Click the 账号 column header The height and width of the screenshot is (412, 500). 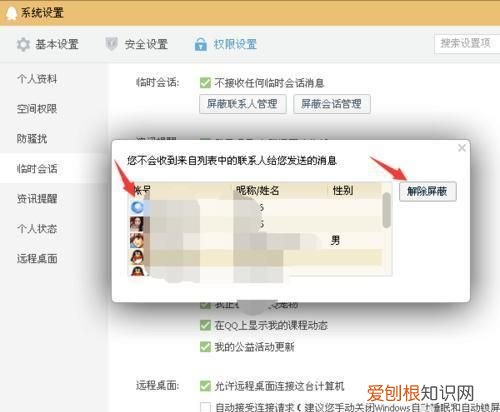point(142,191)
